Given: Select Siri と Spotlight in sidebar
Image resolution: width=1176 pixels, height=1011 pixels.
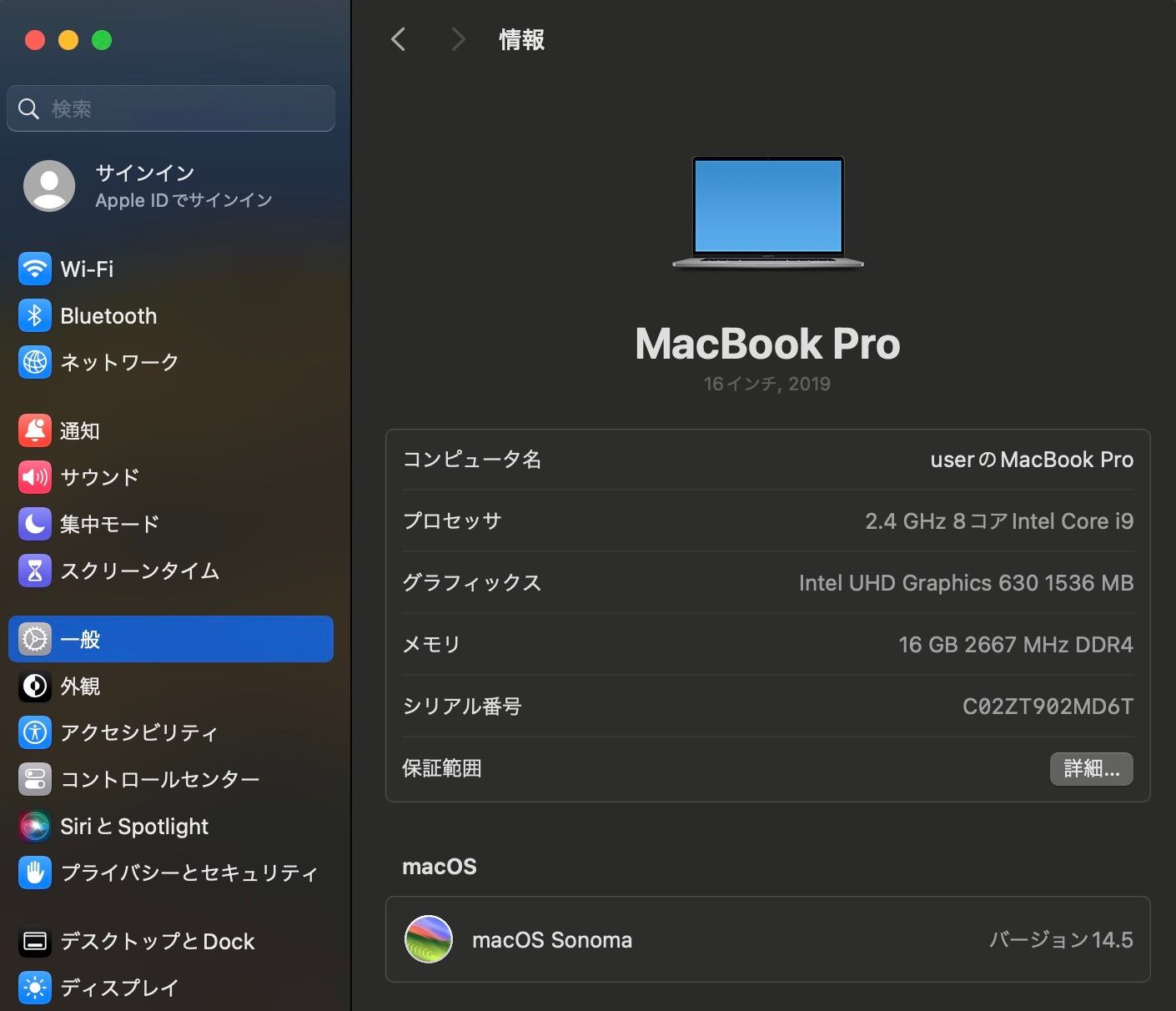Looking at the screenshot, I should (171, 826).
